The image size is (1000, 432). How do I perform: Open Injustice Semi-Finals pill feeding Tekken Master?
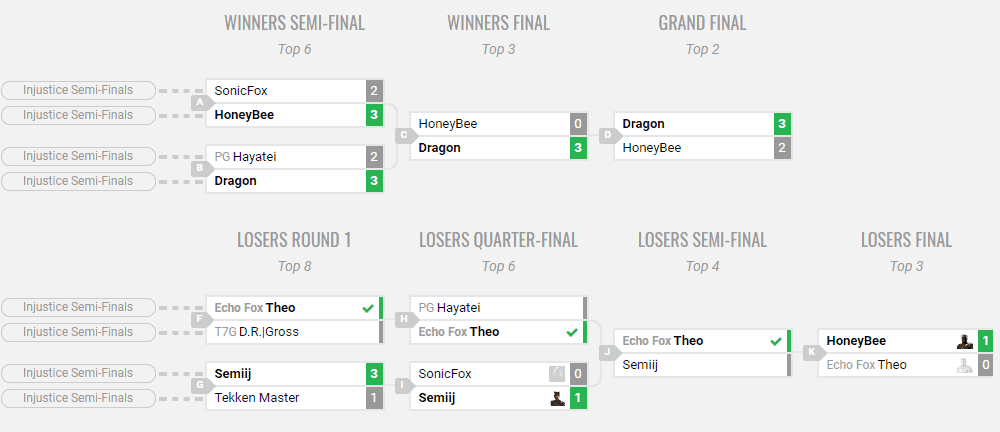pos(78,398)
